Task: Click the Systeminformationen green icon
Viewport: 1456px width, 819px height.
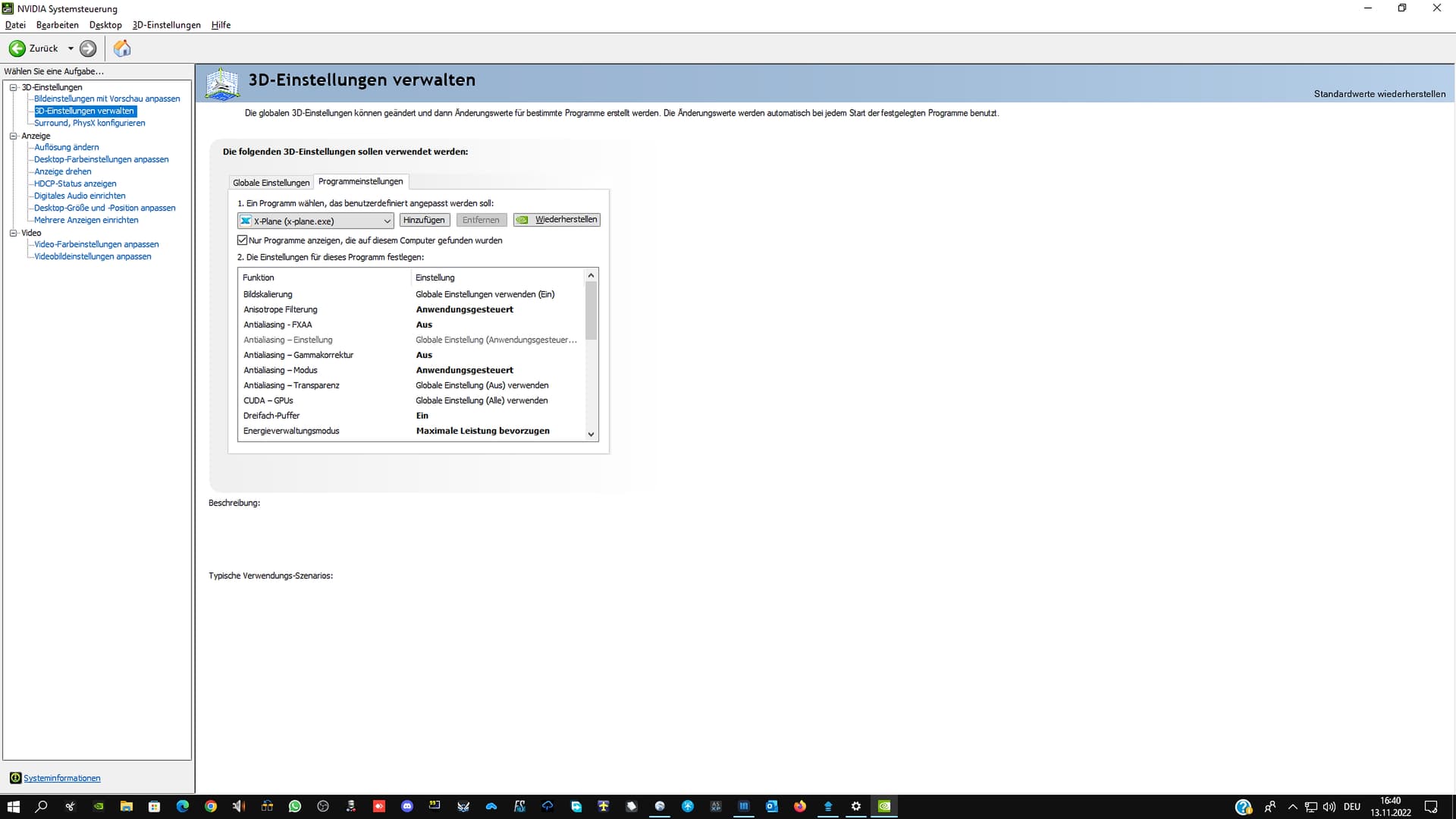Action: click(15, 778)
